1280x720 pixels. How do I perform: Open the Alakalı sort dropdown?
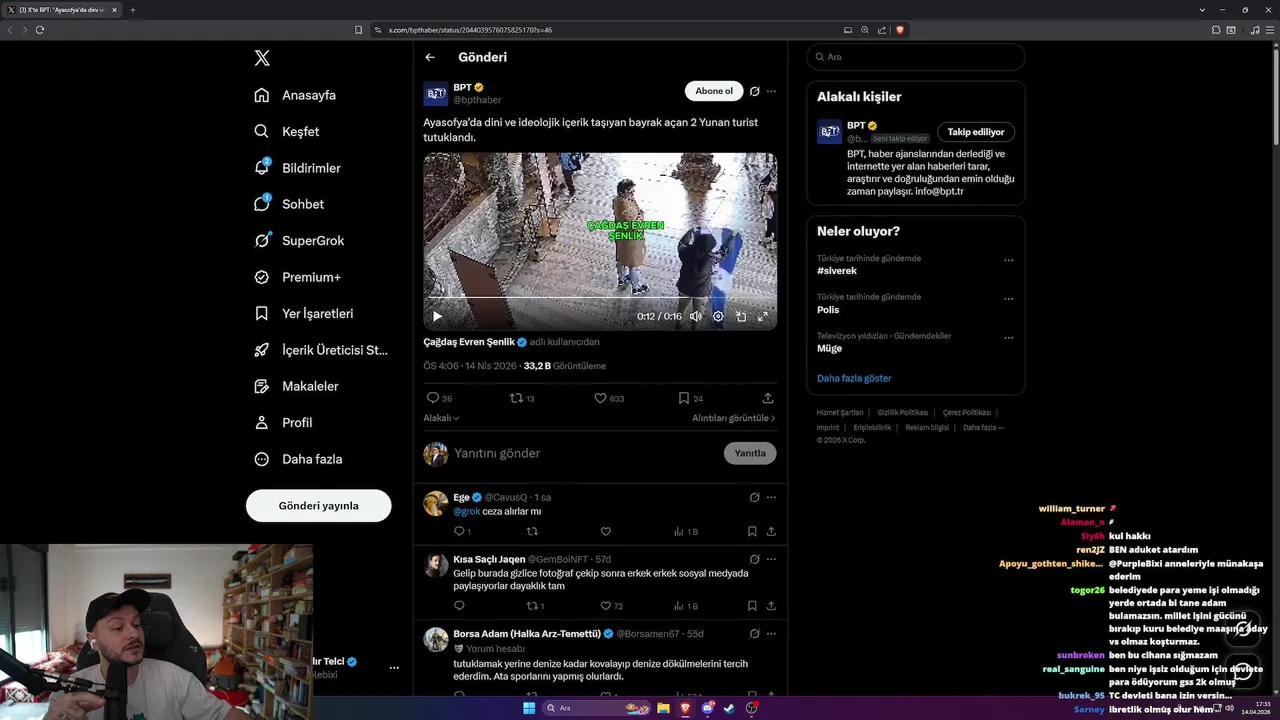tap(441, 418)
